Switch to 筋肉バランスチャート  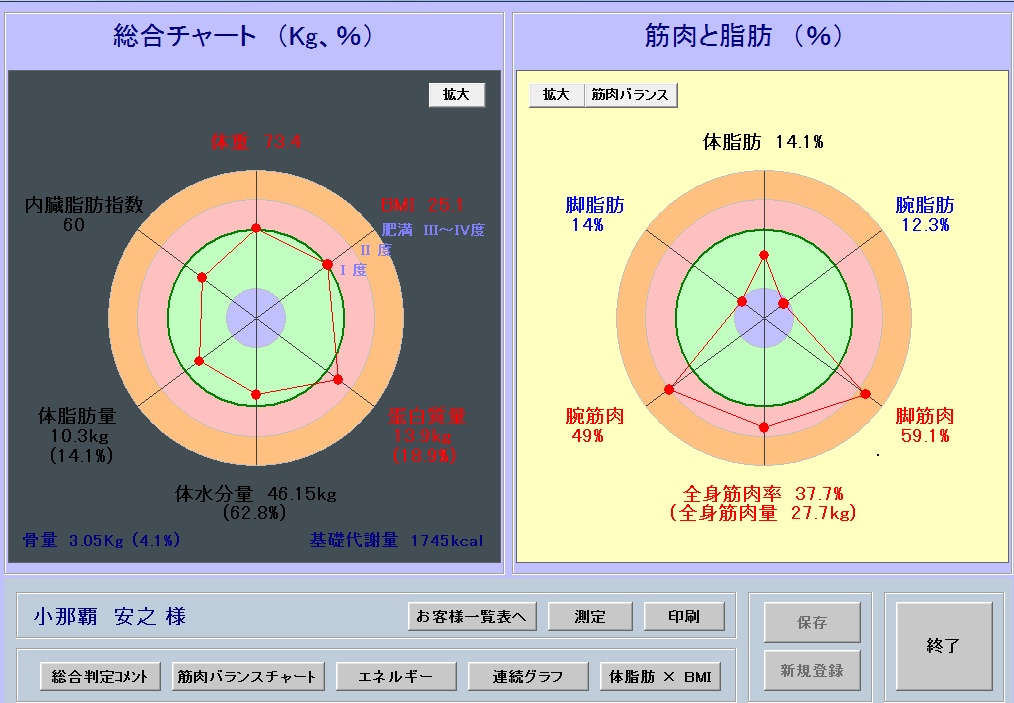click(247, 677)
